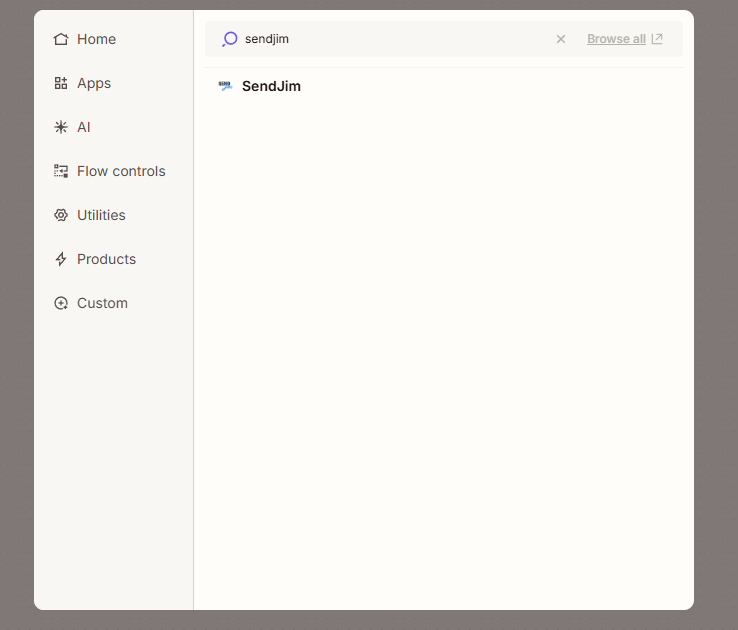The image size is (738, 630).
Task: Clear the search with the X button
Action: [561, 39]
